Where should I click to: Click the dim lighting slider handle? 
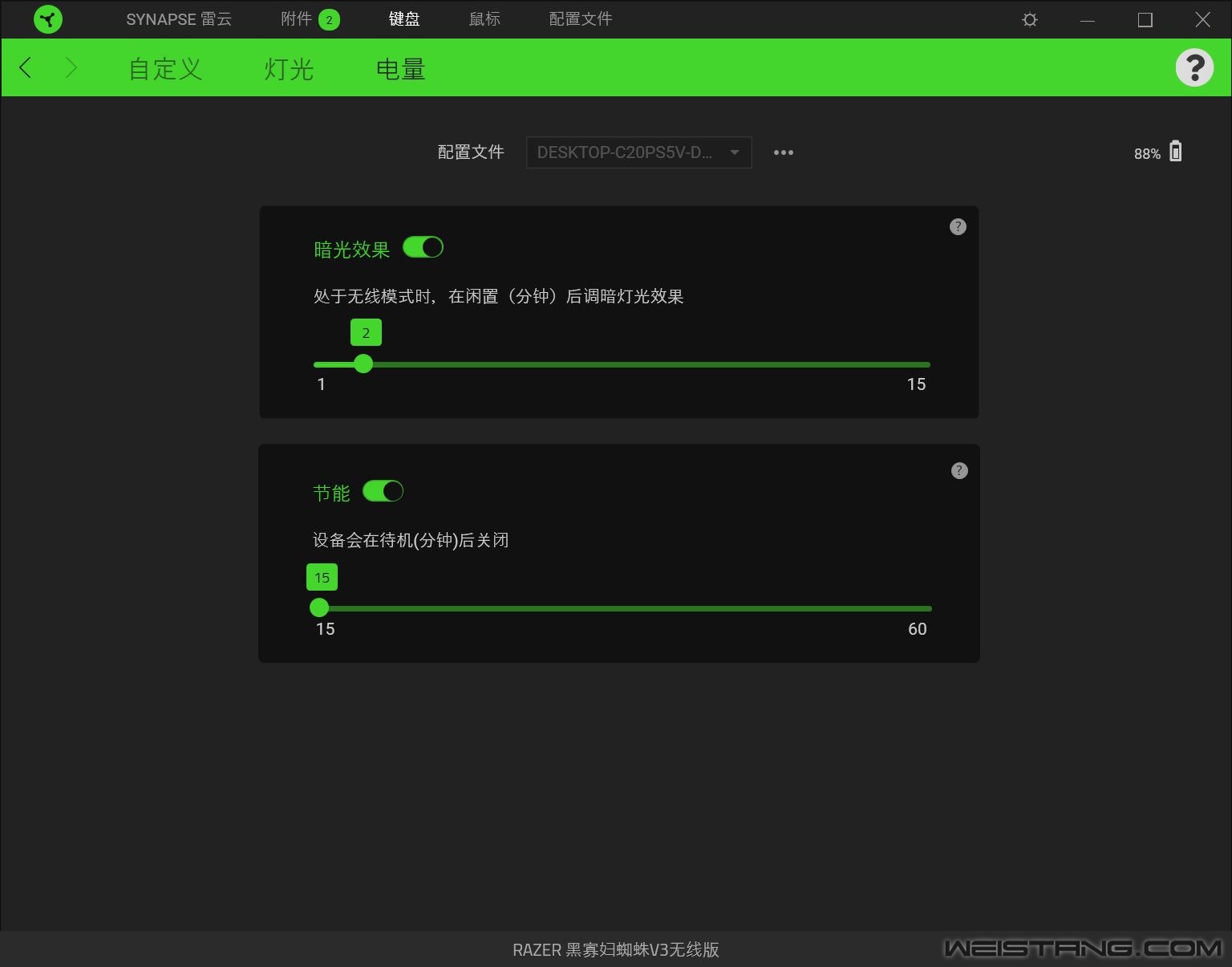click(363, 364)
